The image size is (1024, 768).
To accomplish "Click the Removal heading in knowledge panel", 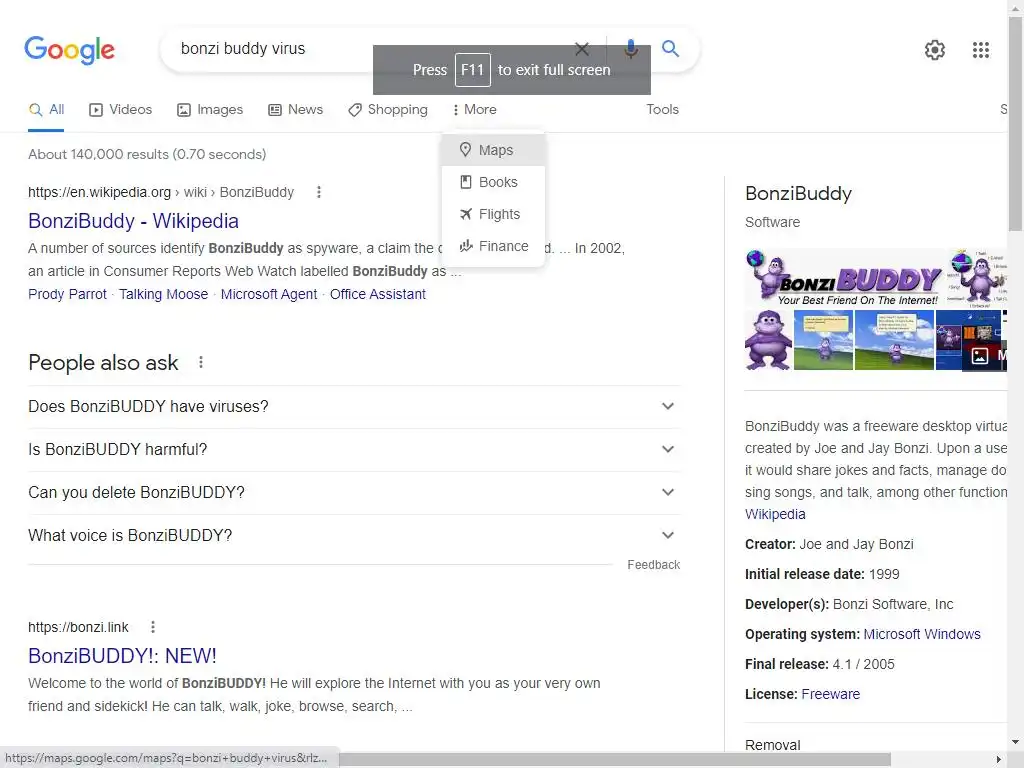I will pyautogui.click(x=773, y=744).
